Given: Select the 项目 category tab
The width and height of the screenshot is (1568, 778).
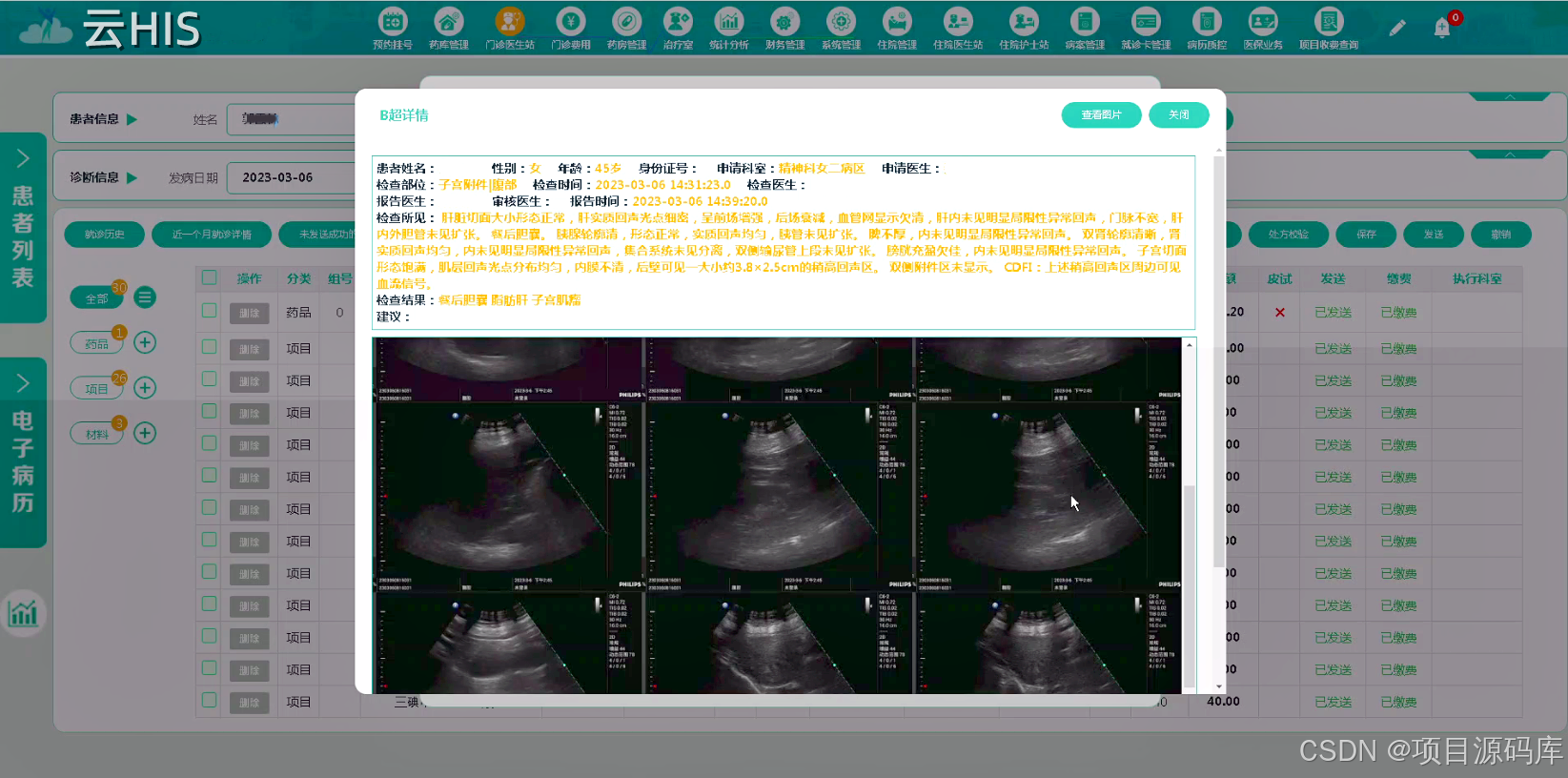Looking at the screenshot, I should point(97,388).
